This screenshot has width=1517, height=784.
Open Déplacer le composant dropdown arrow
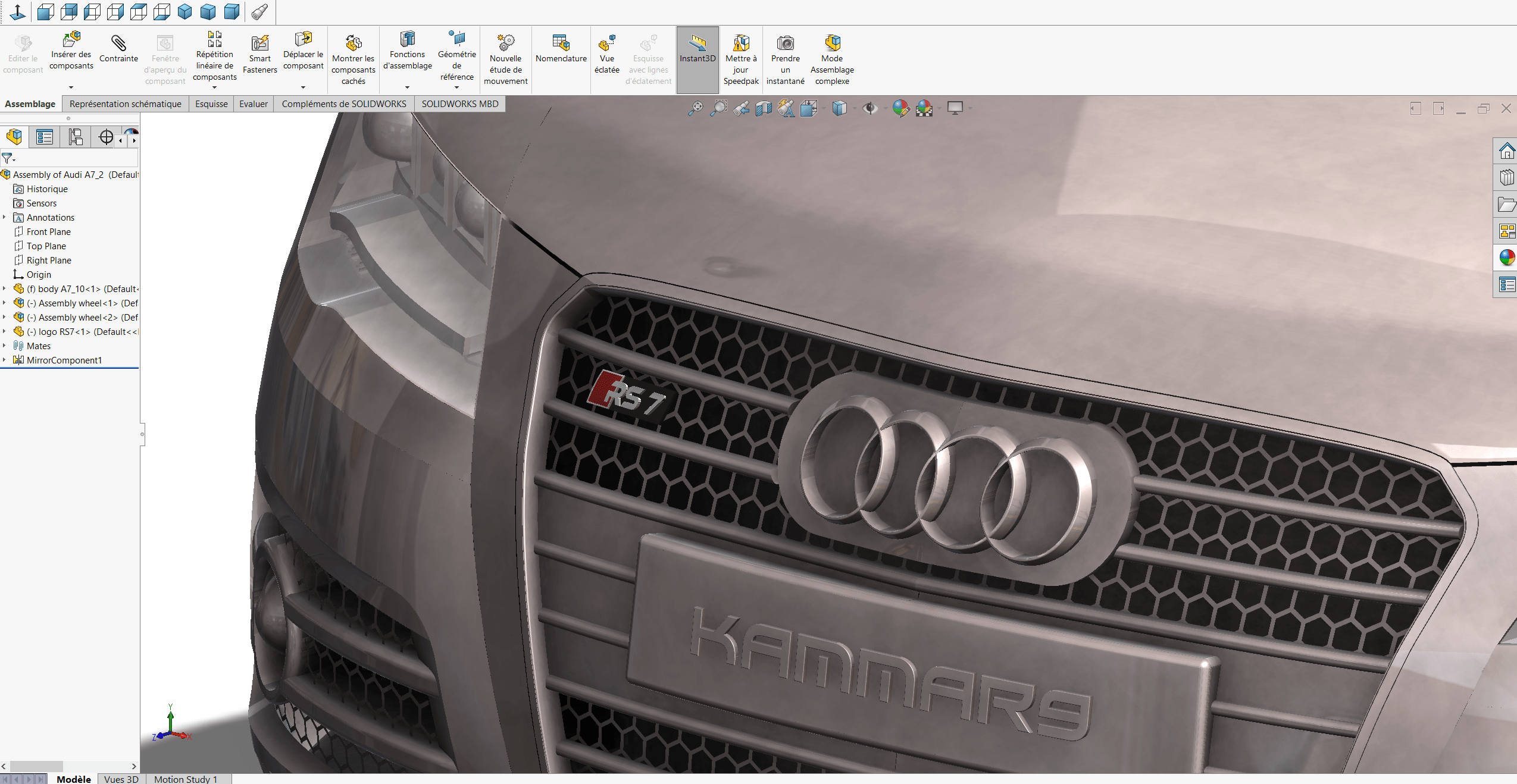point(303,87)
